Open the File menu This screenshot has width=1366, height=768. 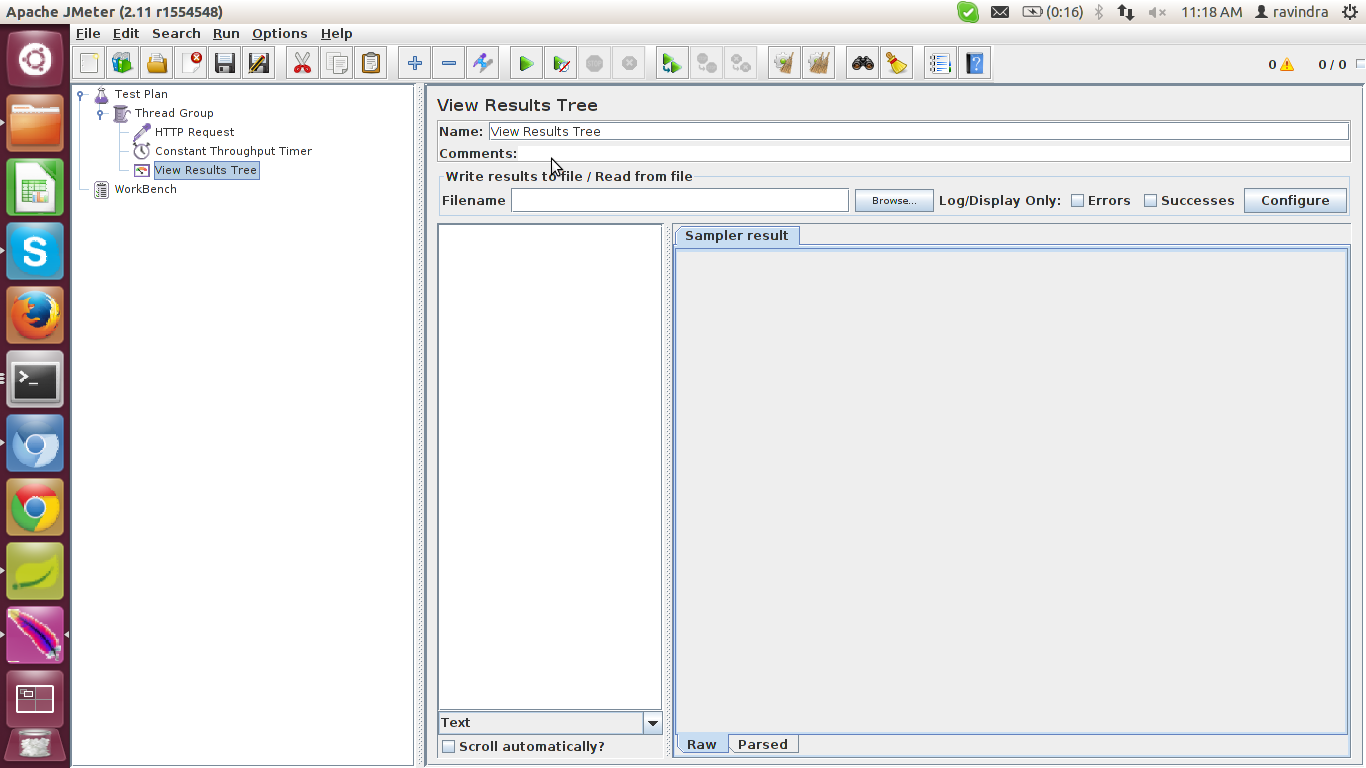[88, 34]
